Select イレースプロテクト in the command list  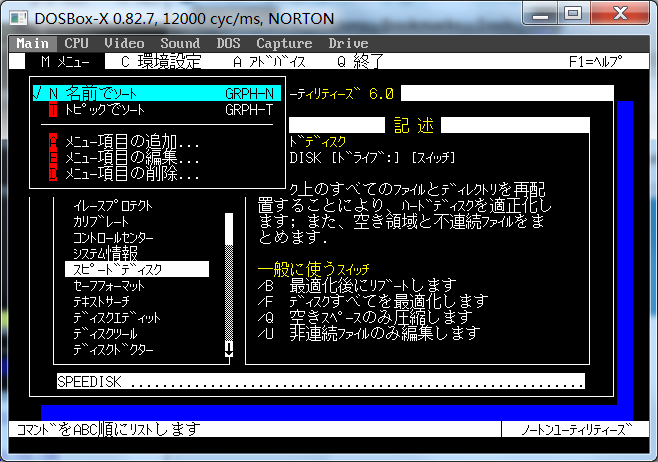click(113, 206)
